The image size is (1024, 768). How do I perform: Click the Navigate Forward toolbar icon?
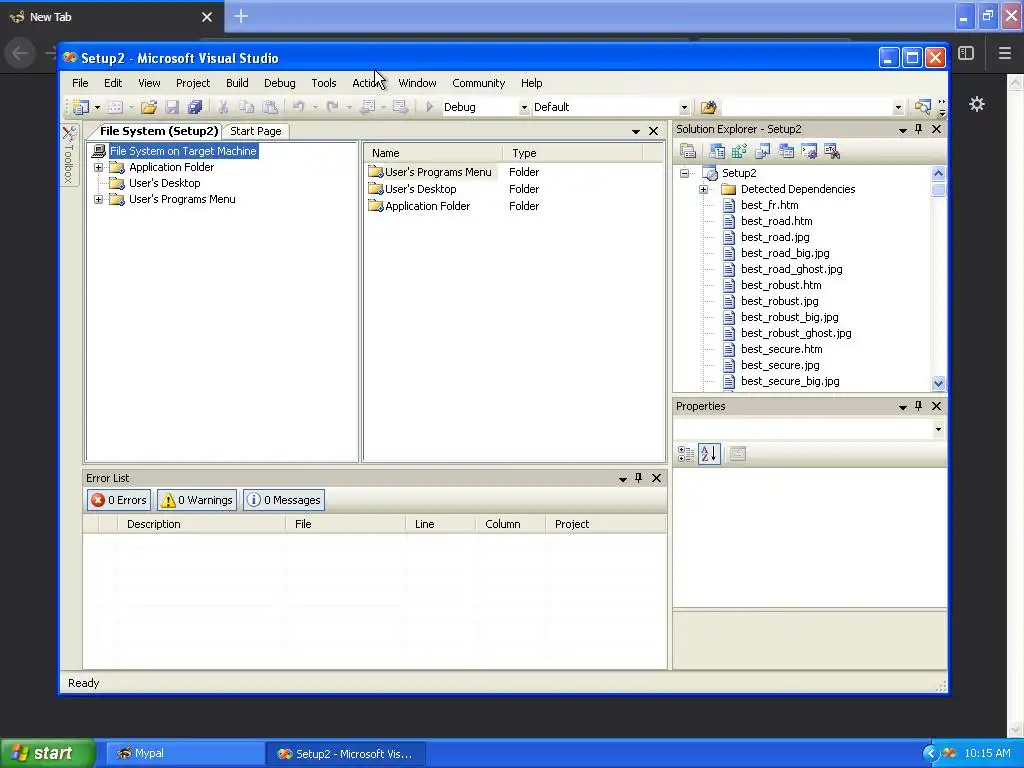coord(400,106)
